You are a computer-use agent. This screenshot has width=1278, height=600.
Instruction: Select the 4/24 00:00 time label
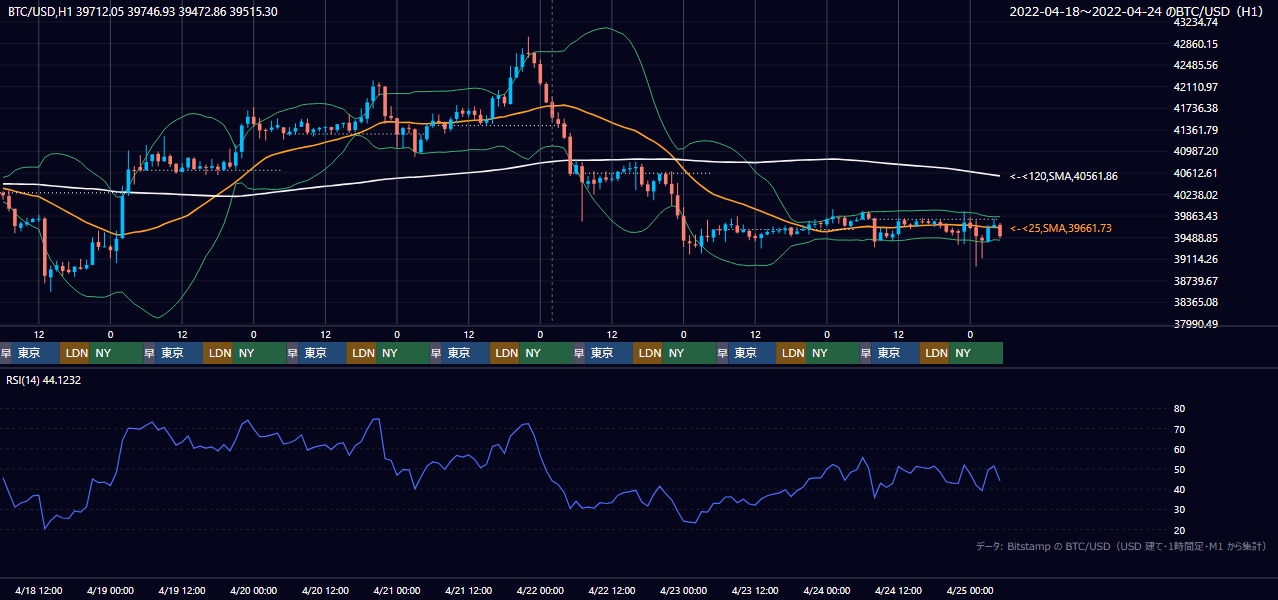pos(827,590)
